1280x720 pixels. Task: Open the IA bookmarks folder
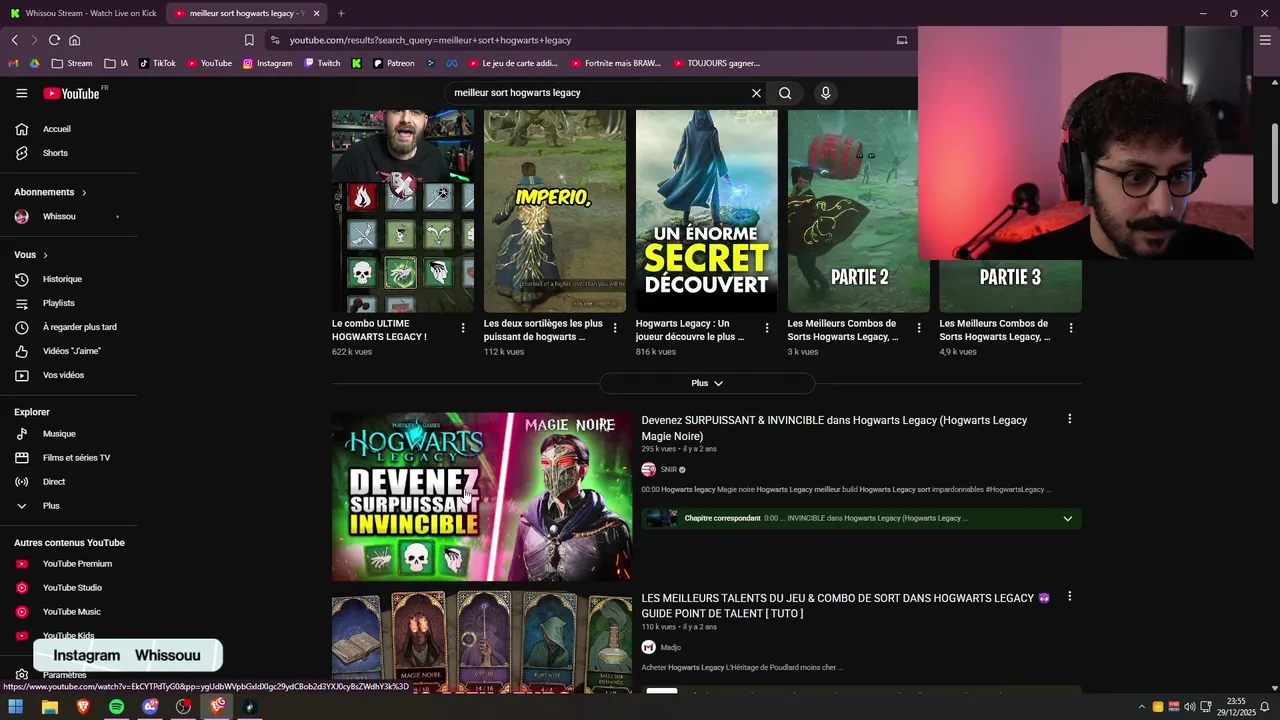(117, 63)
